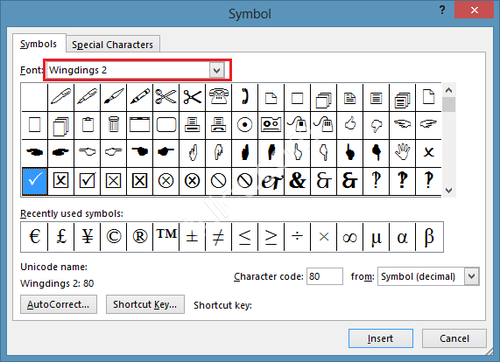Pick the telephone symbol in grid

219,97
